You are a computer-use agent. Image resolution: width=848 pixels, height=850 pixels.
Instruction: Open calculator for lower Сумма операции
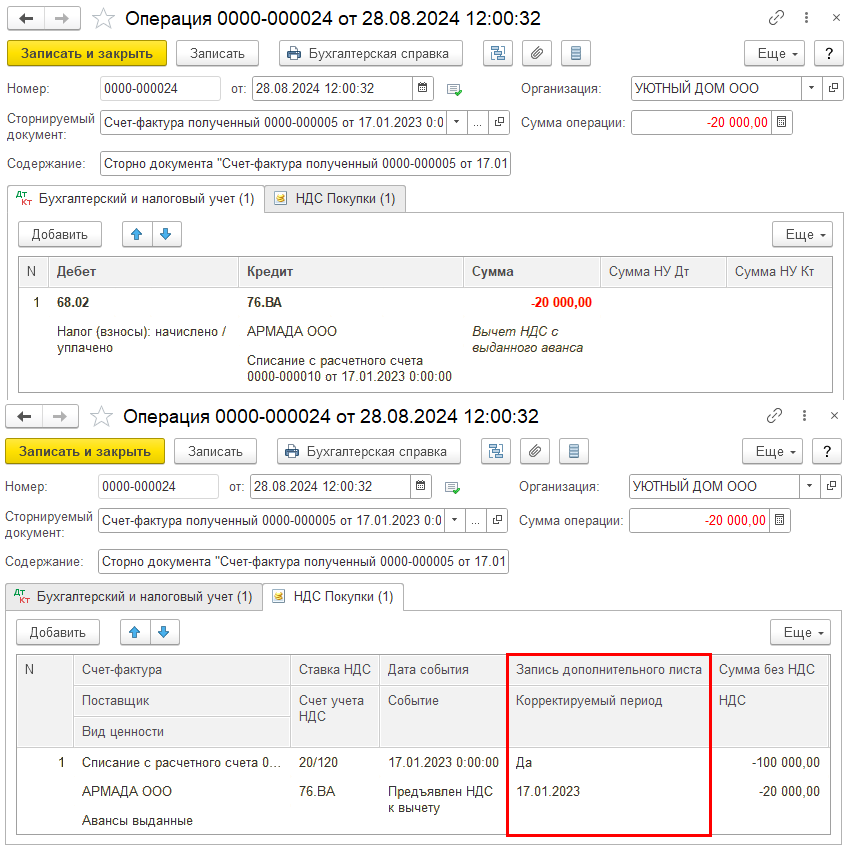[x=779, y=520]
